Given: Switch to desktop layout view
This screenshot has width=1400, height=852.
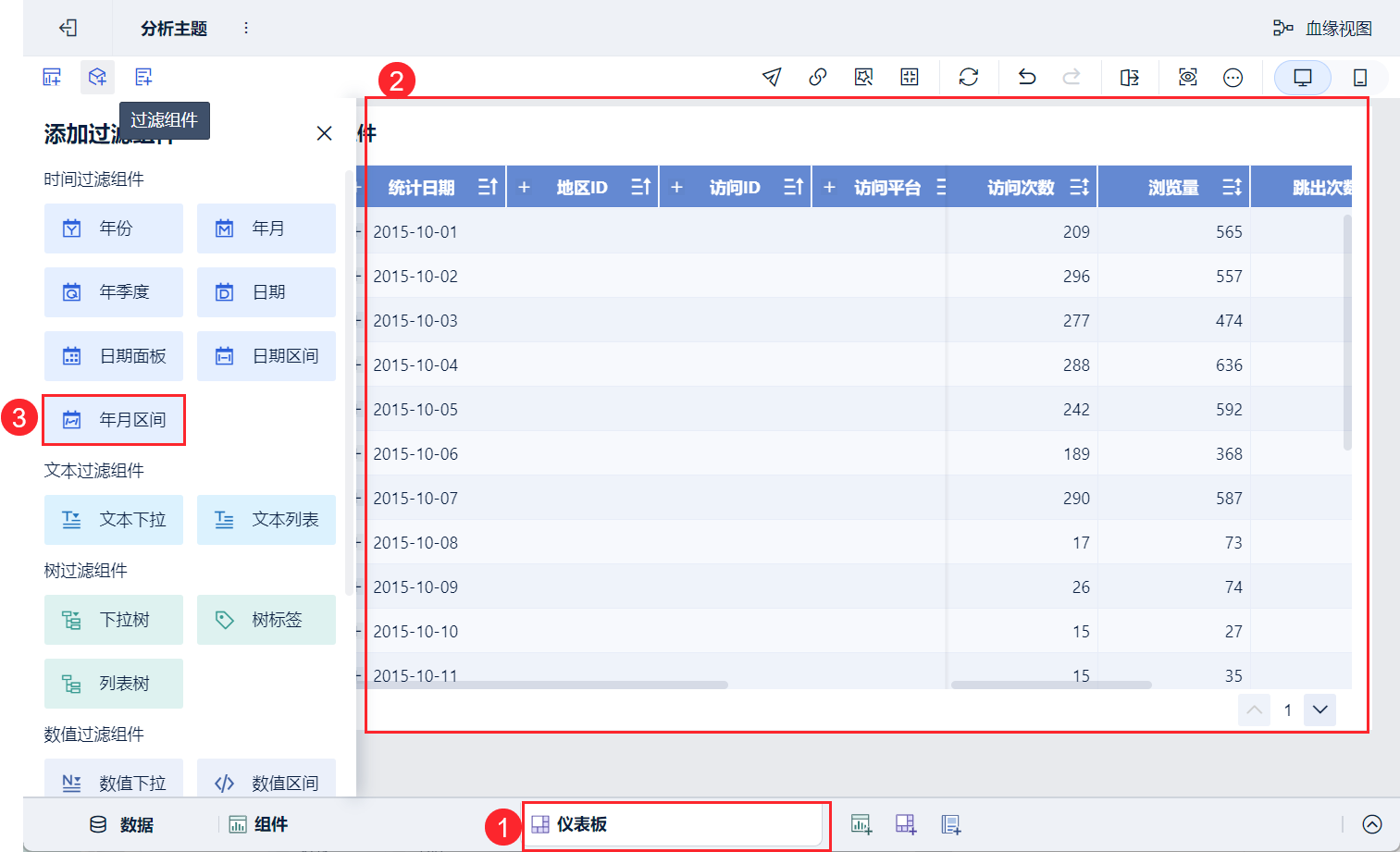Looking at the screenshot, I should [x=1303, y=78].
